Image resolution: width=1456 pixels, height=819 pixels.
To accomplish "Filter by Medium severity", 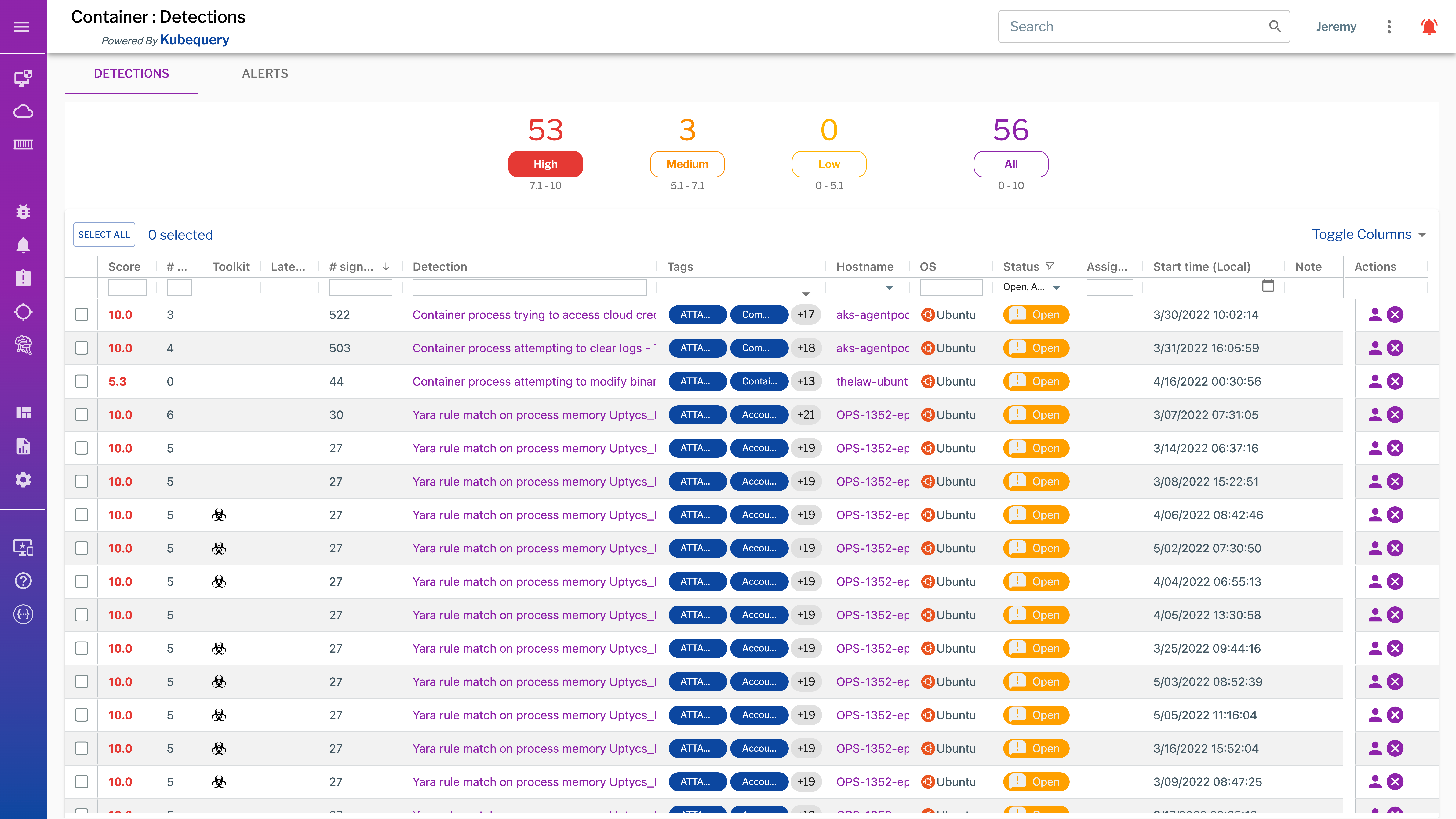I will pos(687,164).
